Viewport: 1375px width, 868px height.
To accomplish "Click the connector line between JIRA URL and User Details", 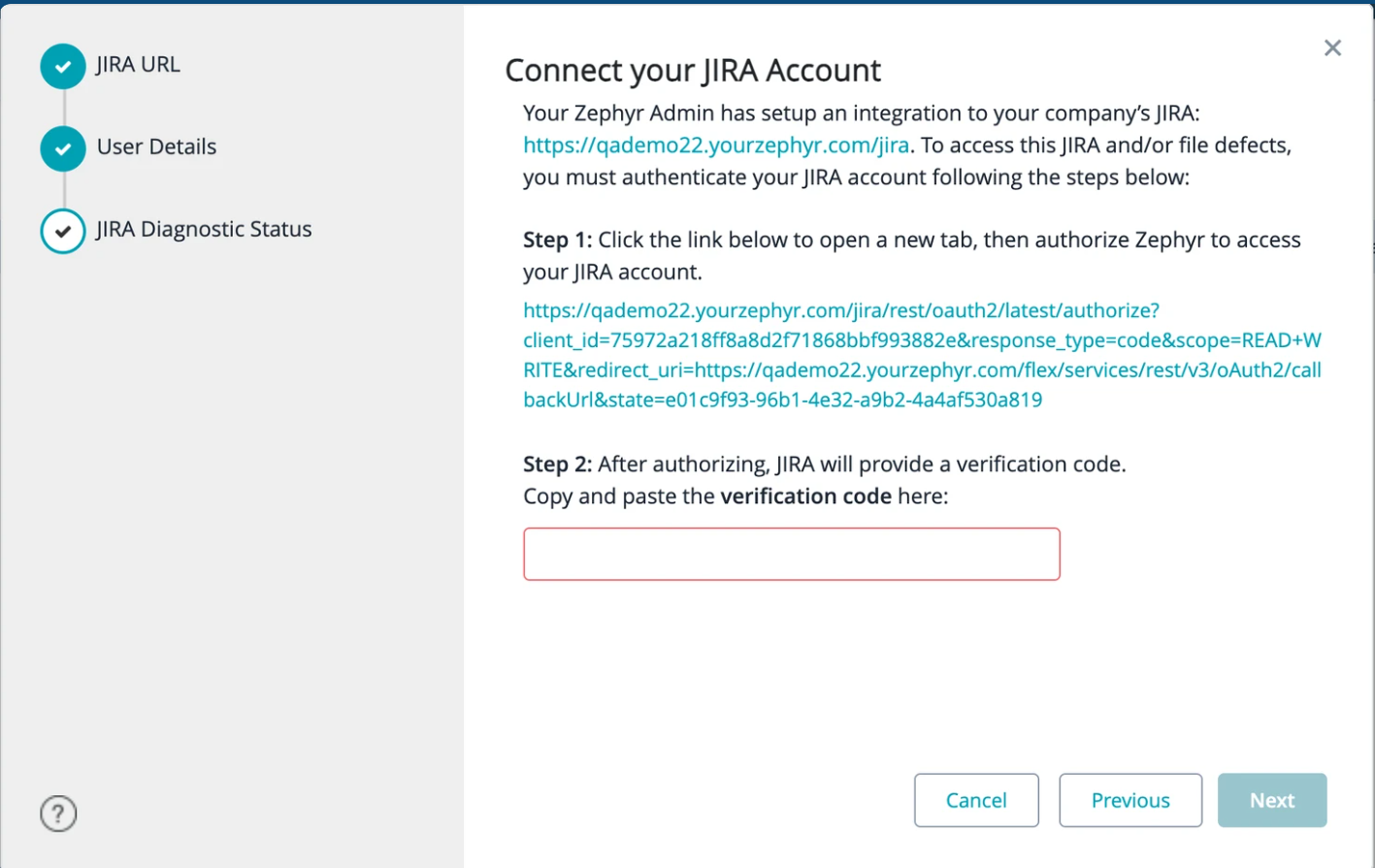I will (x=64, y=107).
